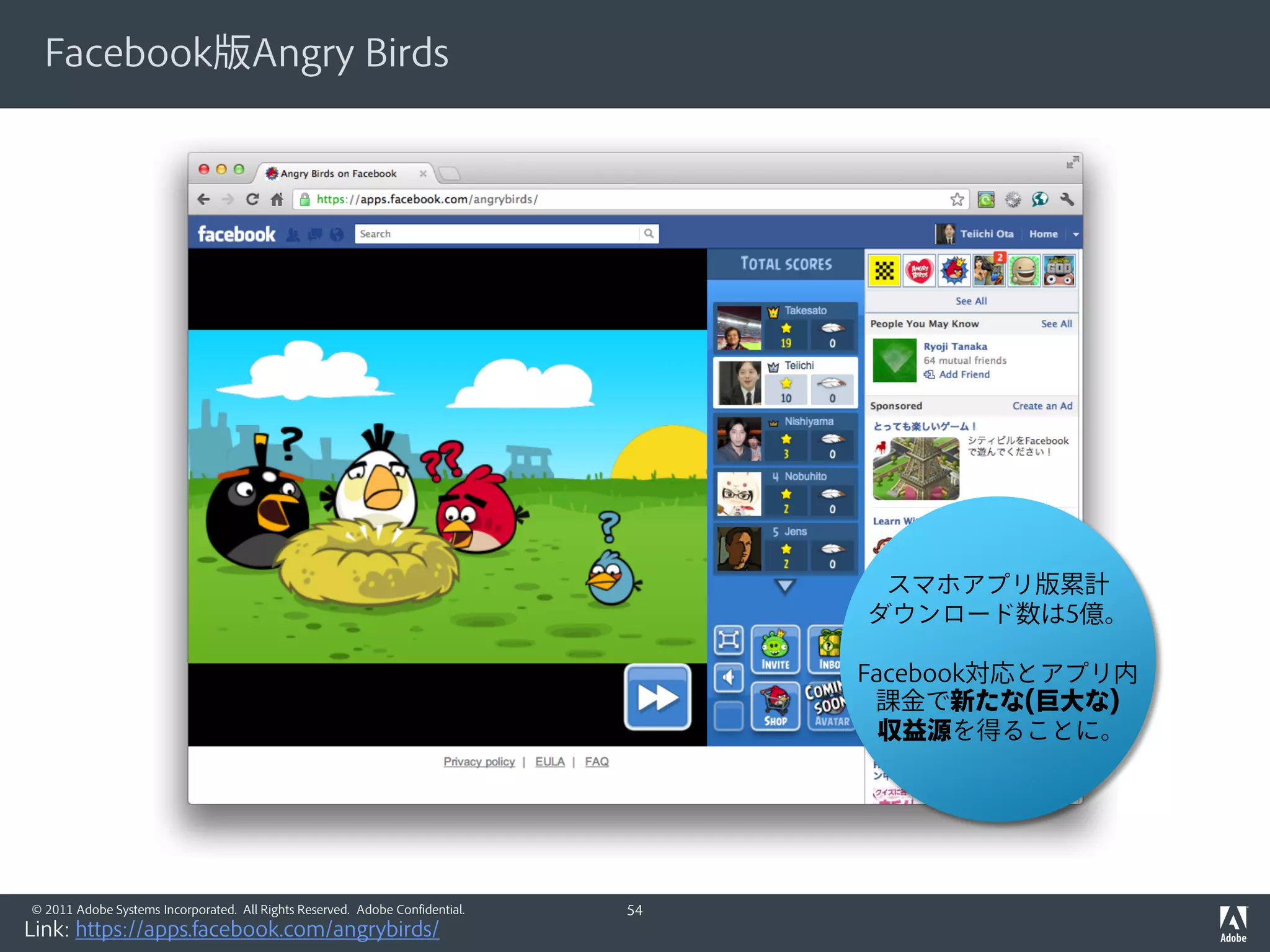
Task: Click the globe extension icon in the toolbar
Action: pos(1040,200)
